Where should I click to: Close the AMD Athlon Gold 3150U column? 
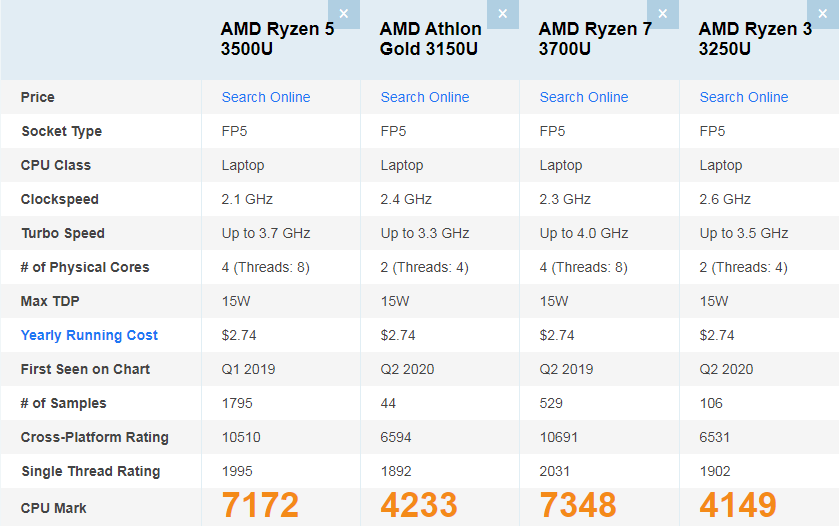[x=503, y=14]
